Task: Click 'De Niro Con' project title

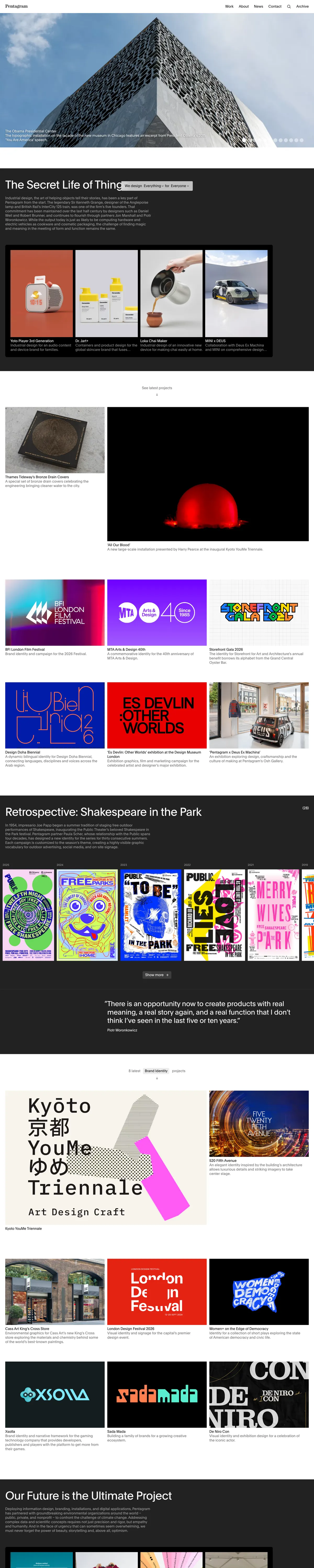Action: pos(220,1432)
